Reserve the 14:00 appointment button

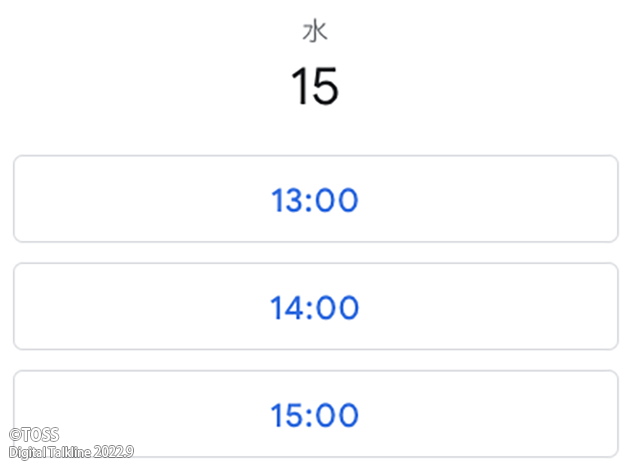click(x=315, y=307)
